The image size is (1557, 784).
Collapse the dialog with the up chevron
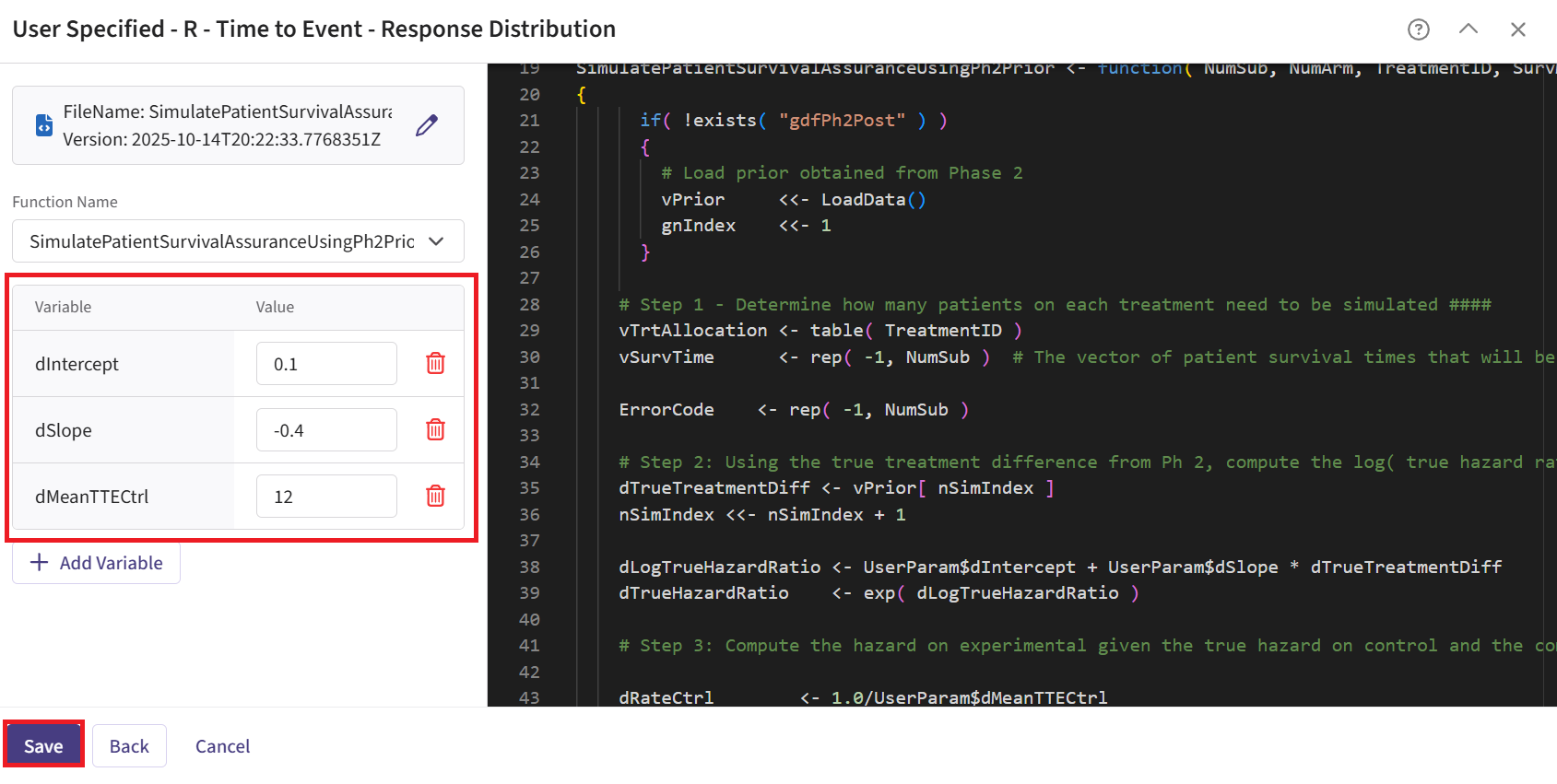1468,29
